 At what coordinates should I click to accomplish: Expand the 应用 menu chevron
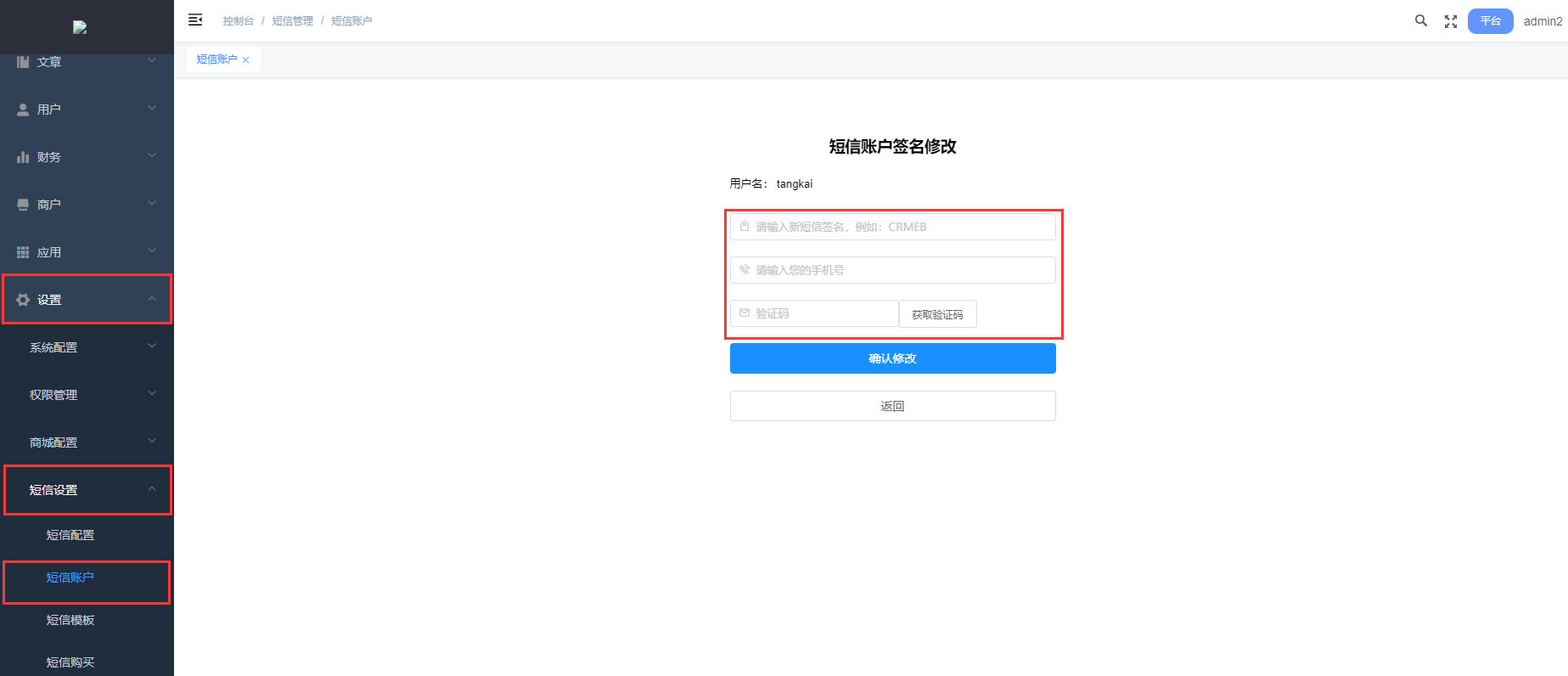click(152, 251)
